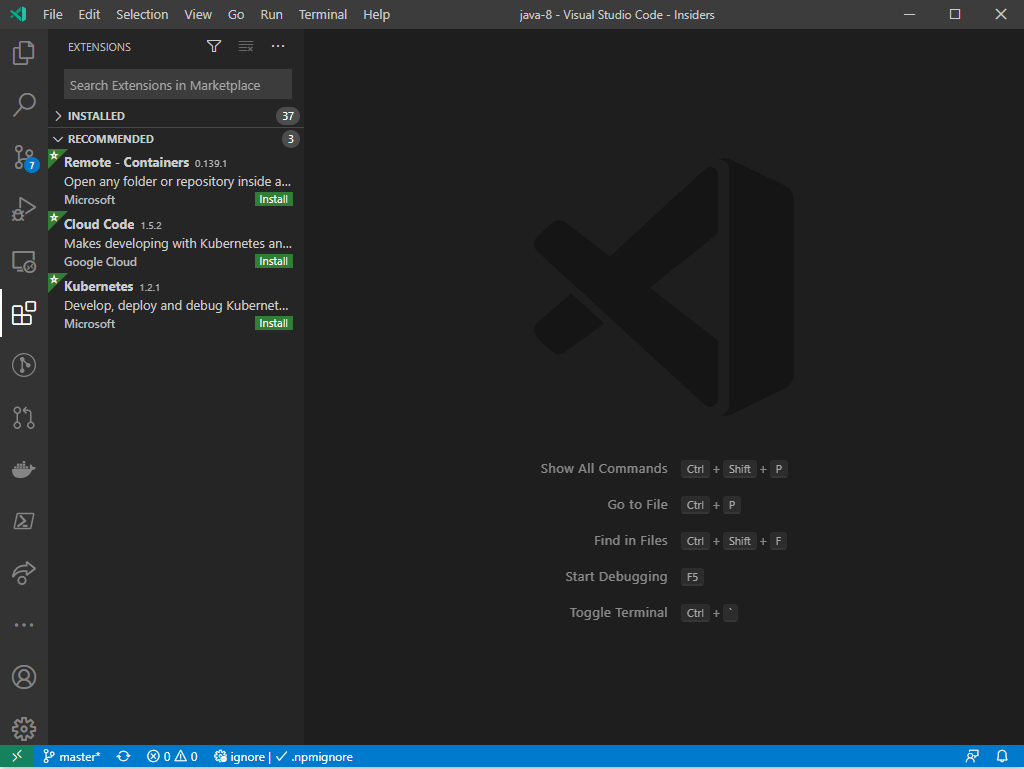The width and height of the screenshot is (1024, 769).
Task: Click master* branch in the status bar
Action: [71, 757]
